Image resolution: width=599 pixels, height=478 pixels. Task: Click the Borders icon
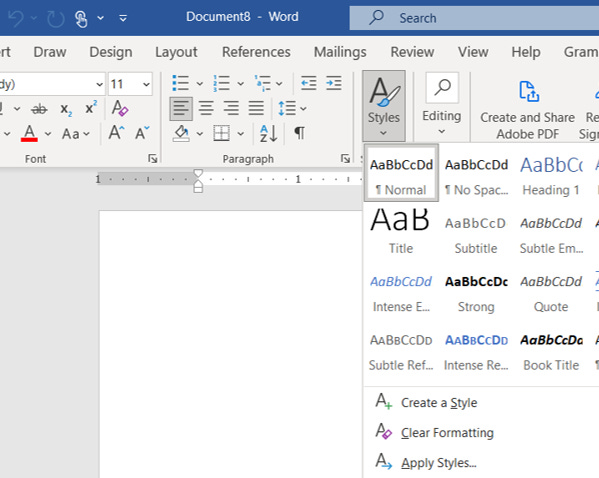[x=222, y=134]
